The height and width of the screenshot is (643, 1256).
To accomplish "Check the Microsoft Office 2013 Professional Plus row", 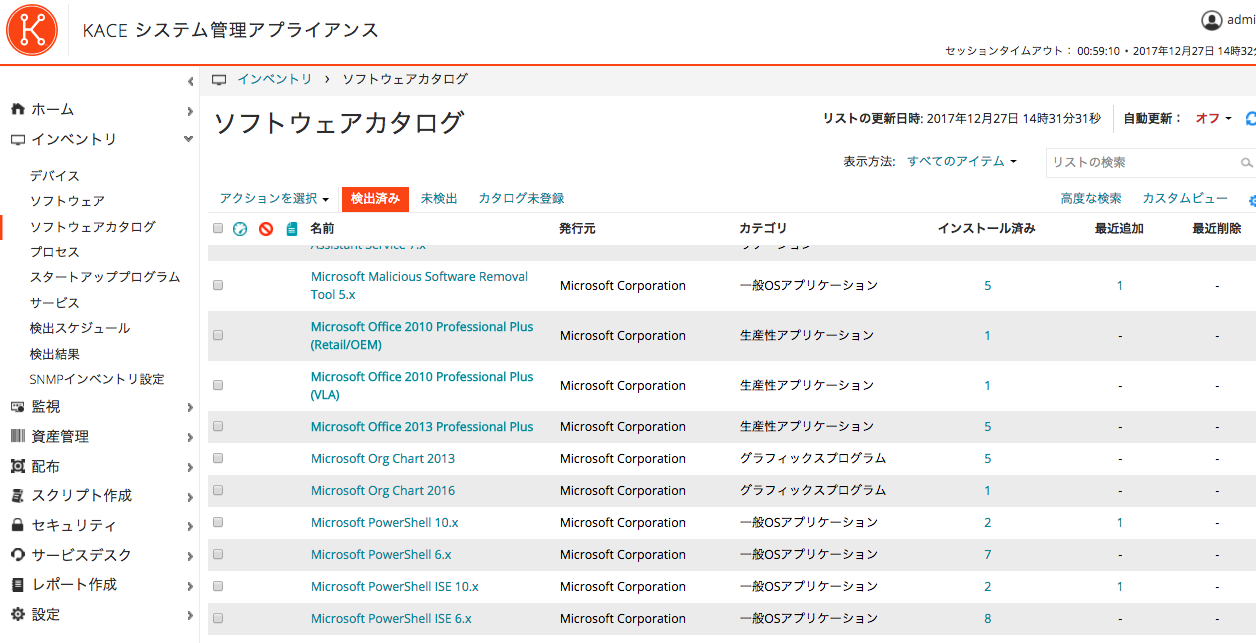I will (x=218, y=427).
